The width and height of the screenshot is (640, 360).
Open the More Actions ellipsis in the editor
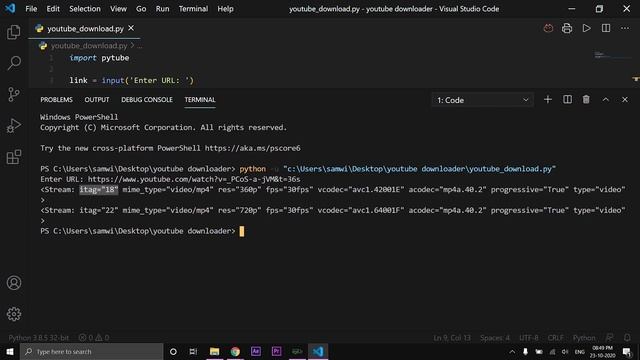[625, 28]
